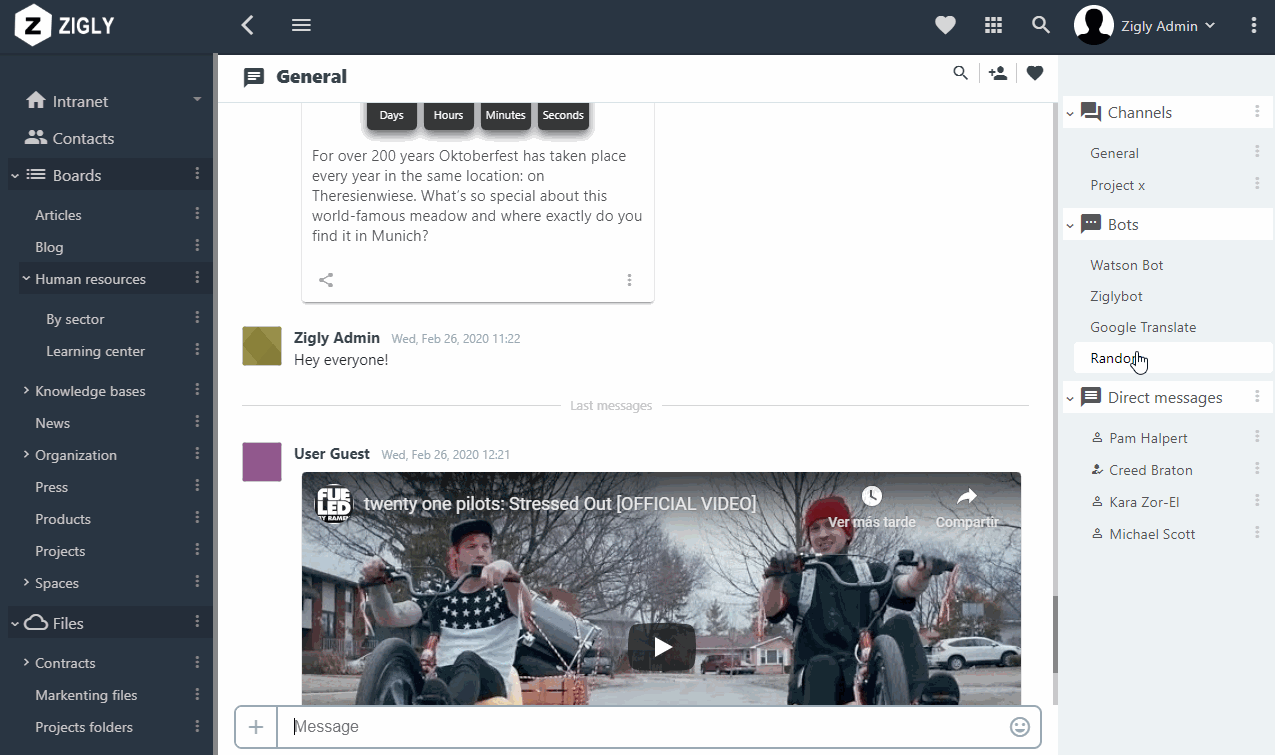This screenshot has width=1275, height=755.
Task: Click the video channel logo
Action: 334,503
